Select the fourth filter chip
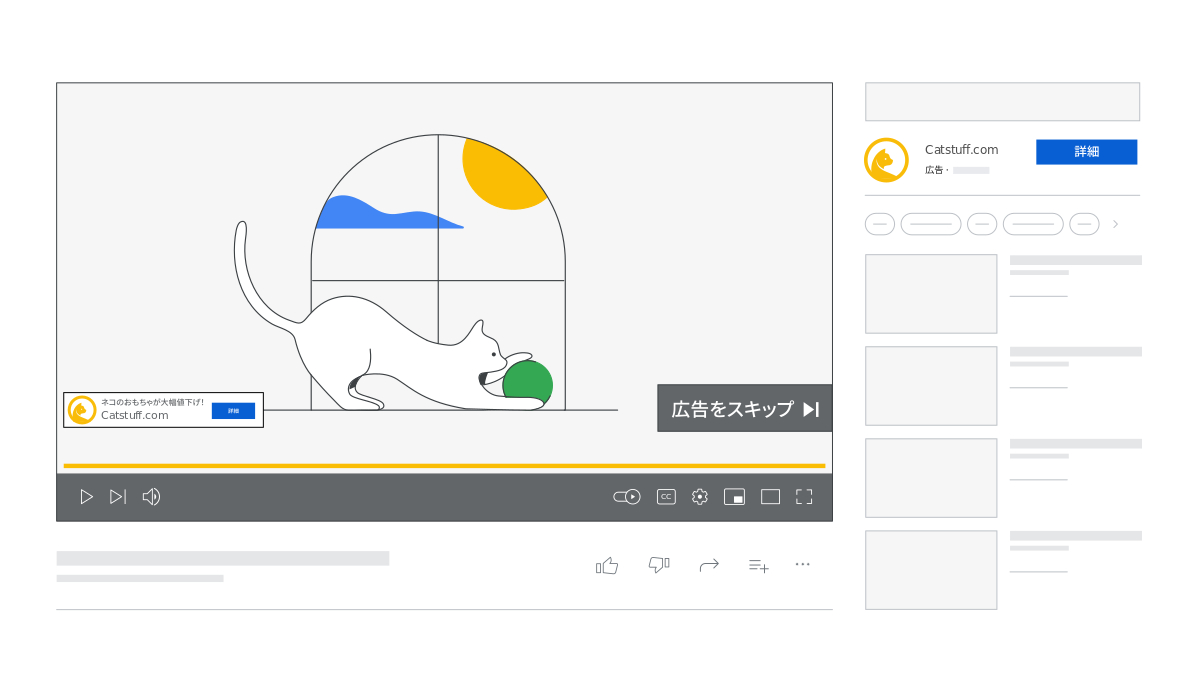This screenshot has height=675, width=1200. point(1033,224)
